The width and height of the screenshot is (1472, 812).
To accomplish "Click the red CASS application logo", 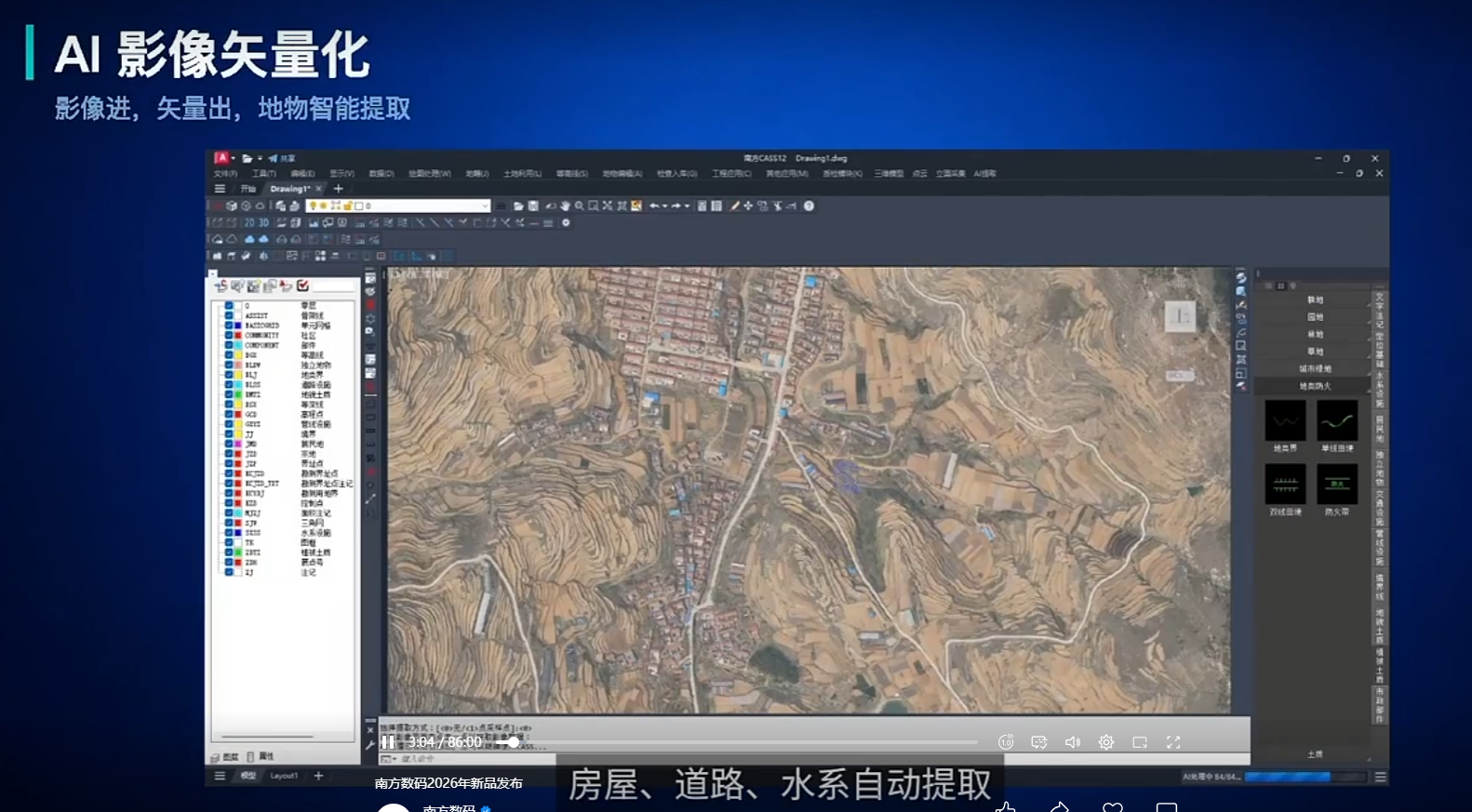I will (x=221, y=158).
